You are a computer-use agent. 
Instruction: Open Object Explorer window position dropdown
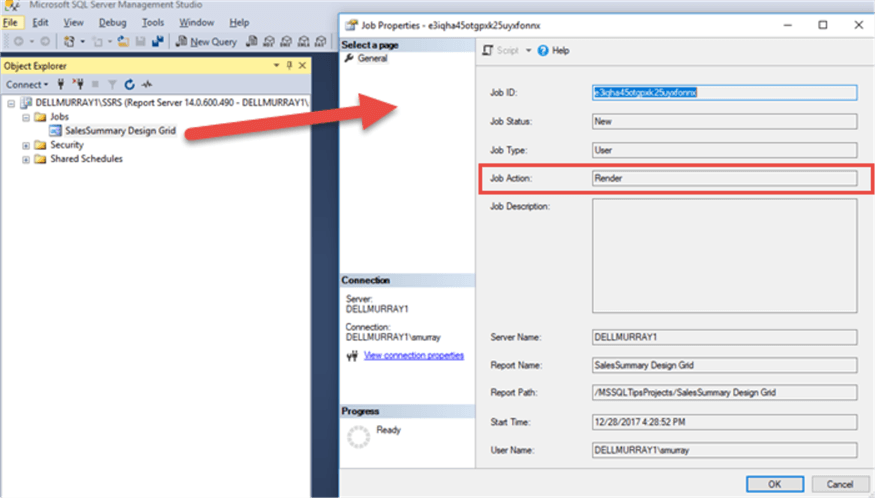(x=276, y=65)
